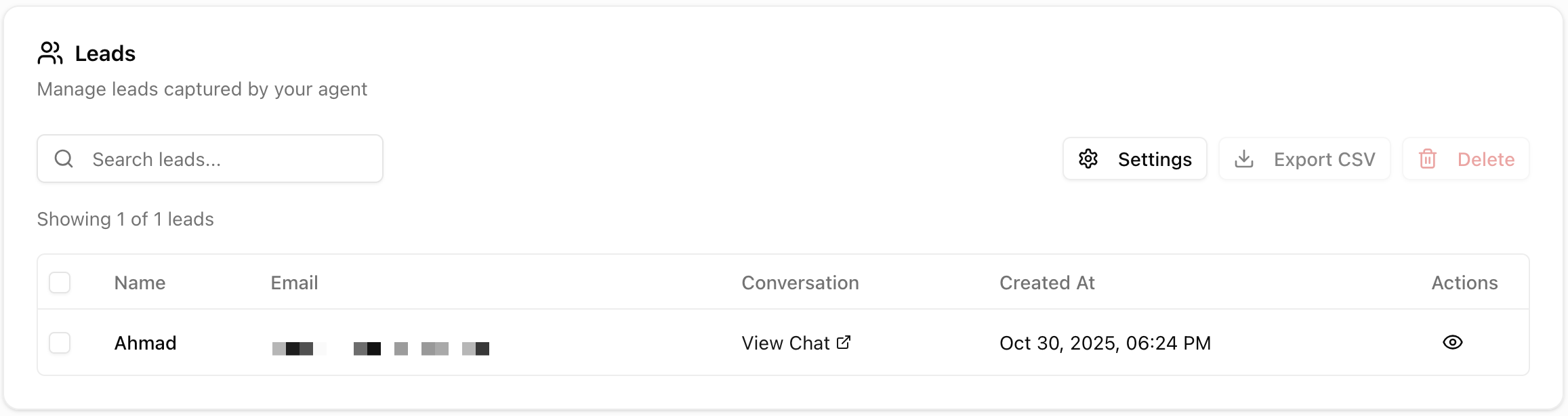Tick the select-all checkbox in table header

click(x=60, y=283)
